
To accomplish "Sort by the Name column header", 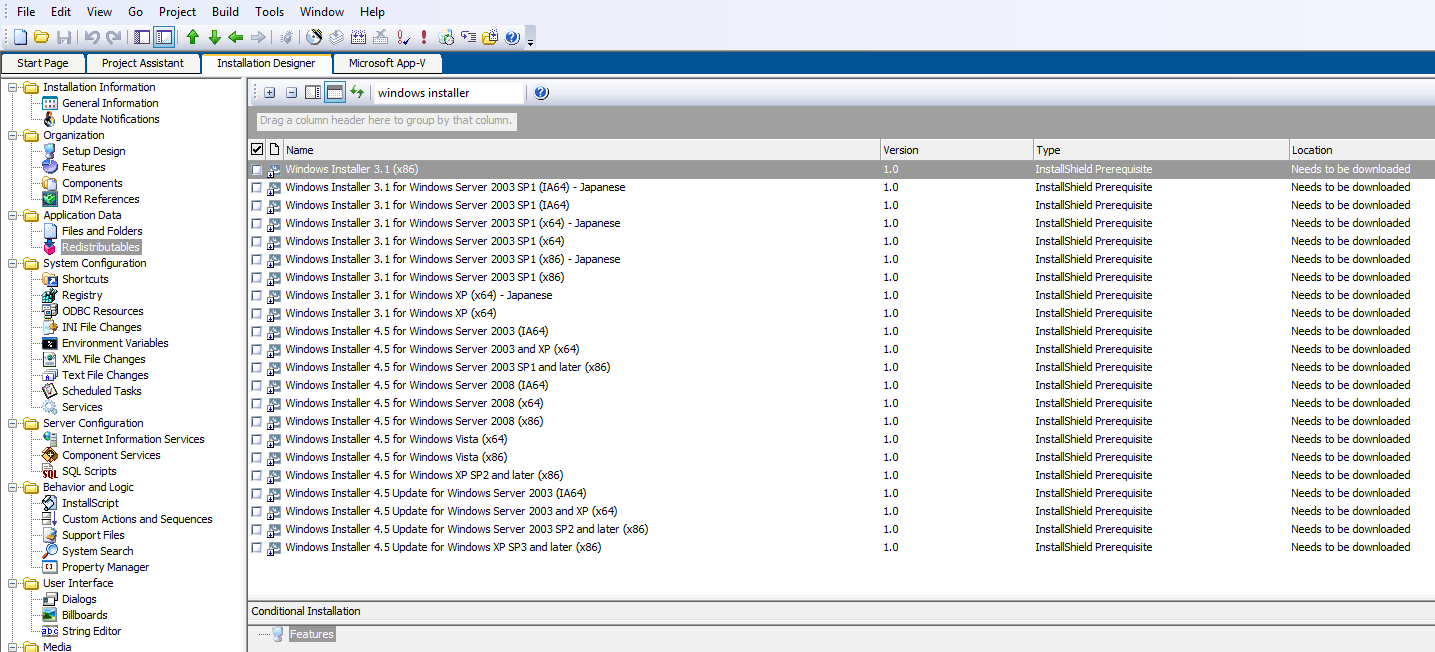I will (581, 150).
